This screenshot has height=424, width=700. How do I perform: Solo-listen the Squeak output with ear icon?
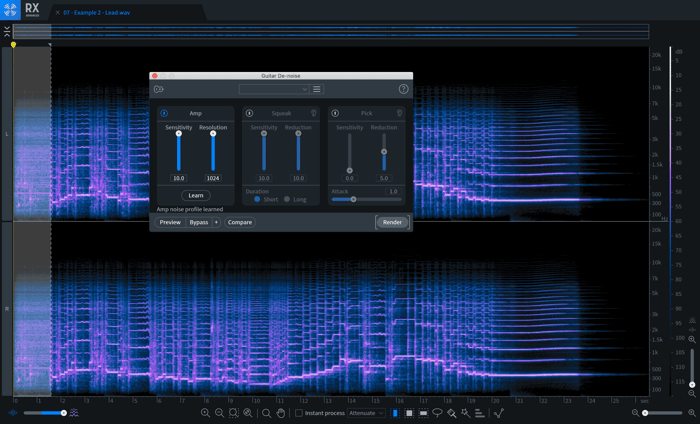[314, 113]
